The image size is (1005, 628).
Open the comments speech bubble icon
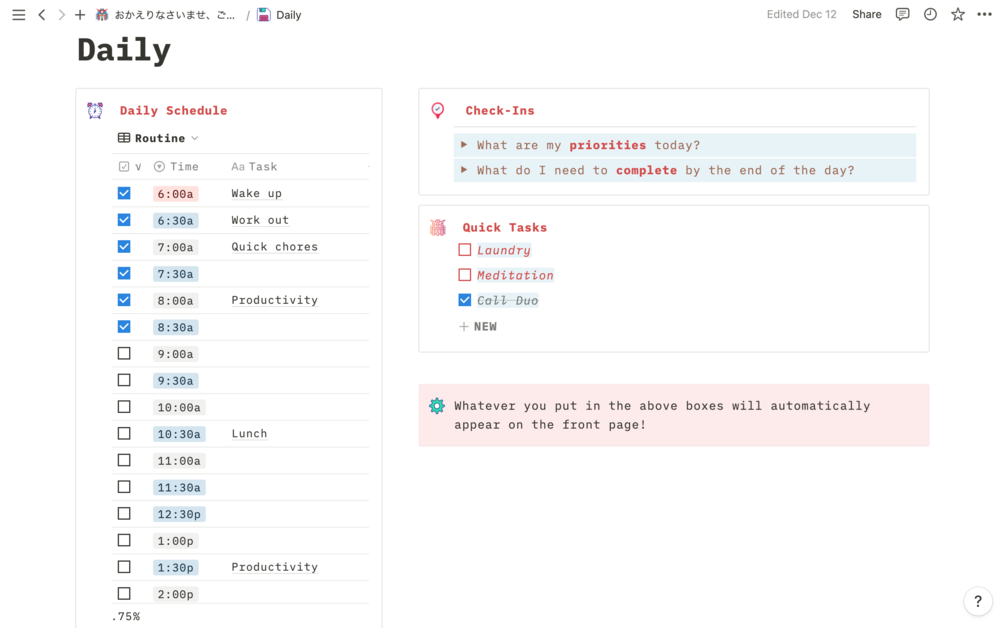902,15
